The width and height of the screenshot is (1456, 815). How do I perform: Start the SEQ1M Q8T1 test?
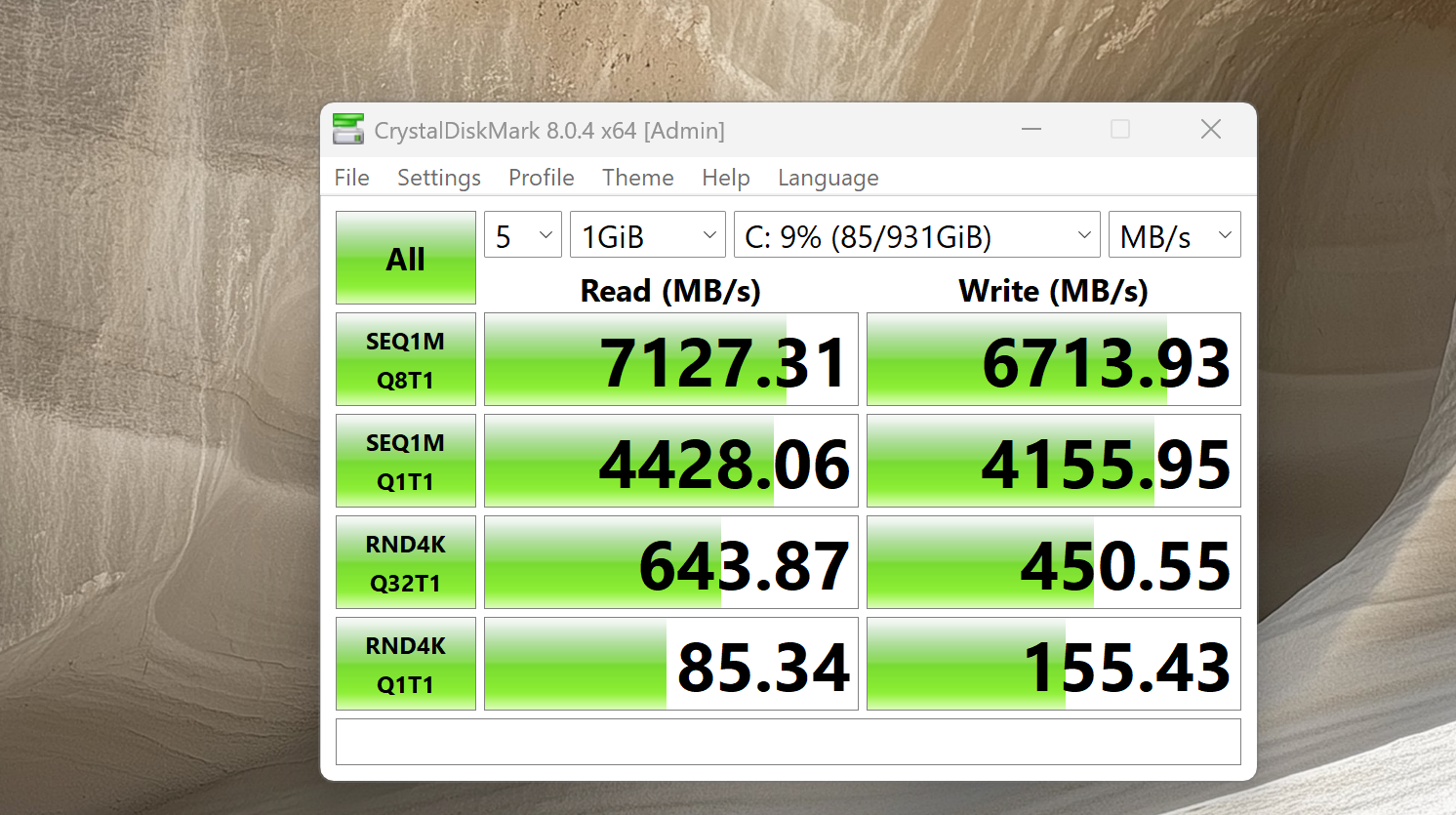(406, 359)
